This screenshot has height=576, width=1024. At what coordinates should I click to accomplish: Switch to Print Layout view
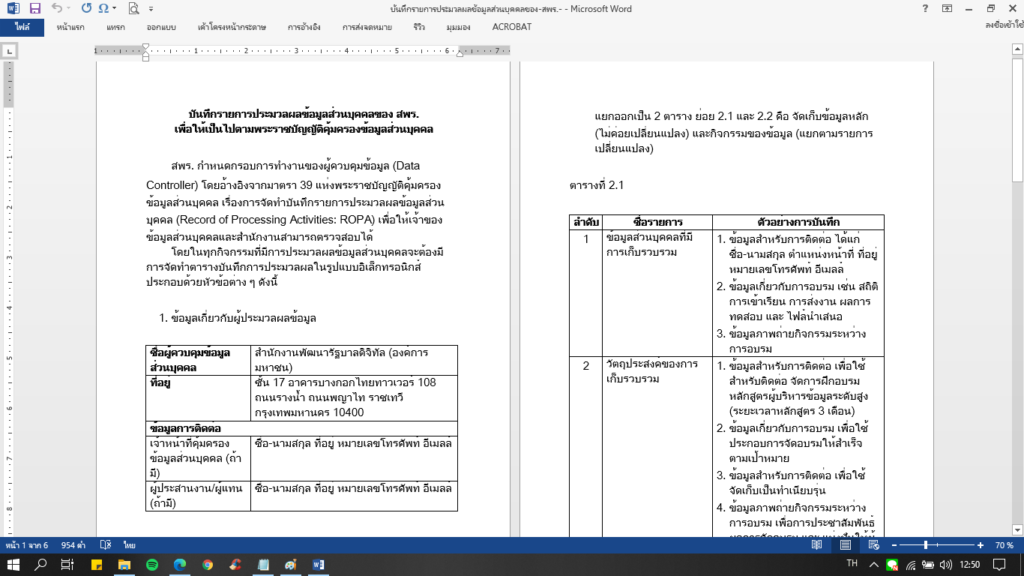(x=845, y=545)
